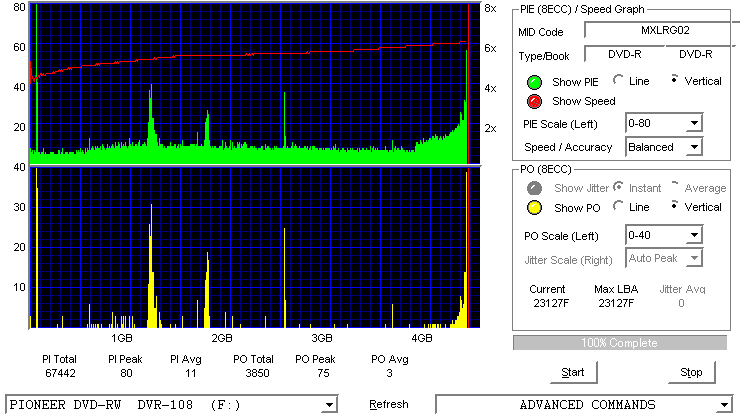Viewport: 742px width, 420px height.
Task: Click the PO (8ECC) group title
Action: 546,169
